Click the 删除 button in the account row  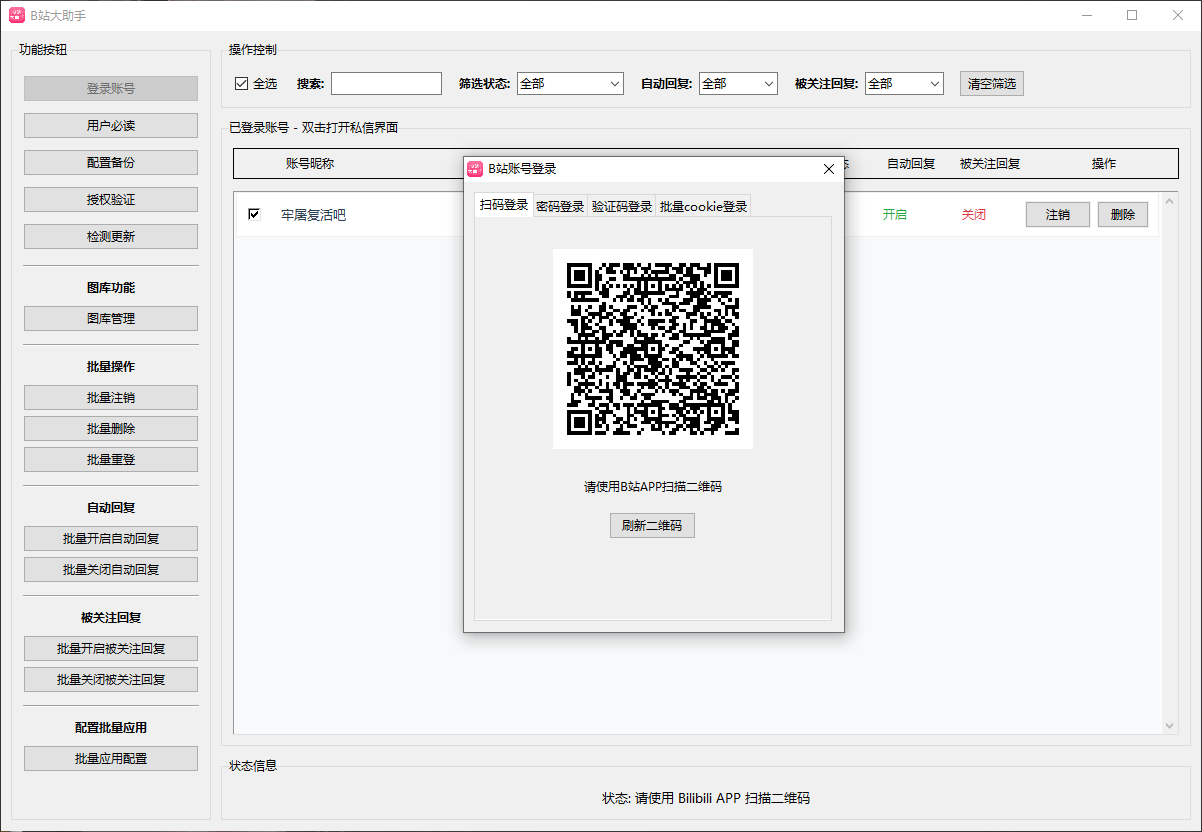click(1122, 213)
